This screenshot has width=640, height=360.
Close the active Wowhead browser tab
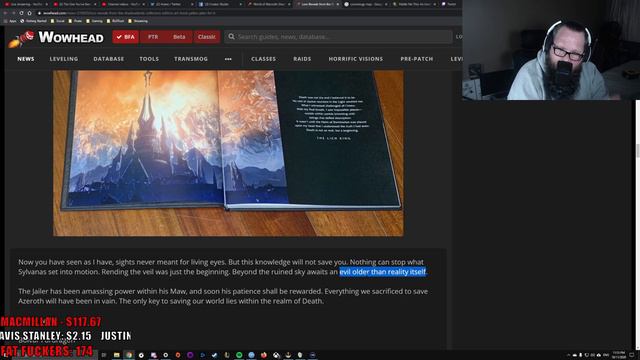pos(338,4)
